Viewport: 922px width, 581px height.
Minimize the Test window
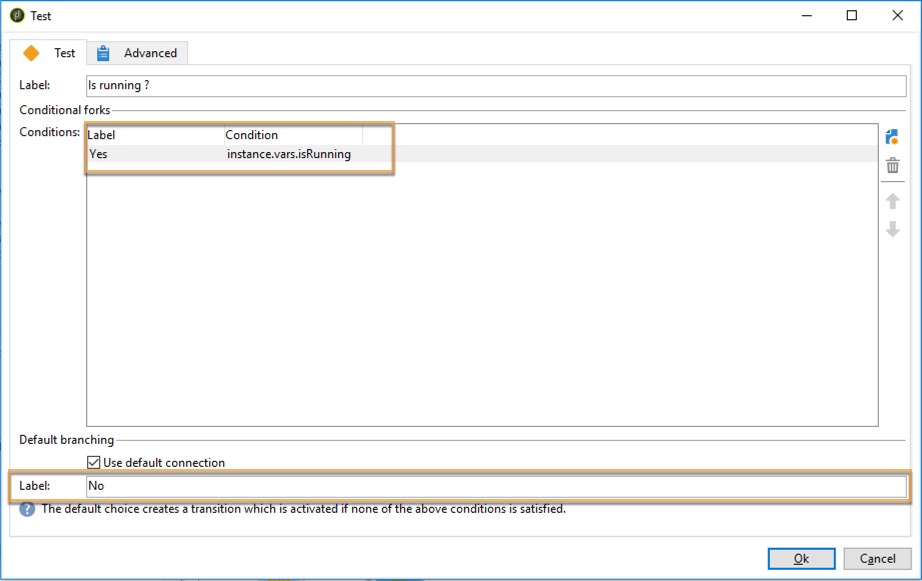pyautogui.click(x=807, y=16)
